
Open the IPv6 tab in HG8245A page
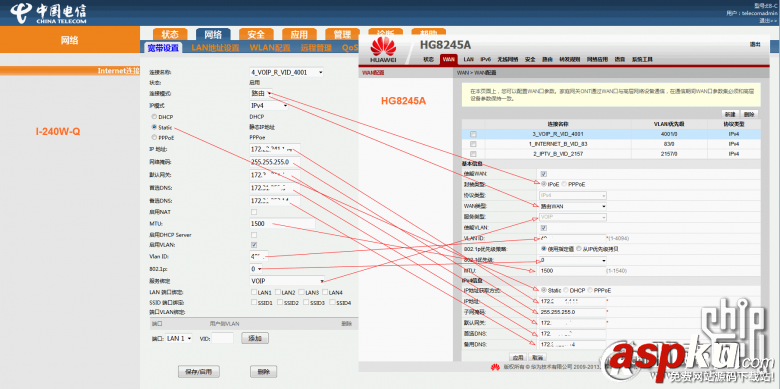pyautogui.click(x=486, y=59)
